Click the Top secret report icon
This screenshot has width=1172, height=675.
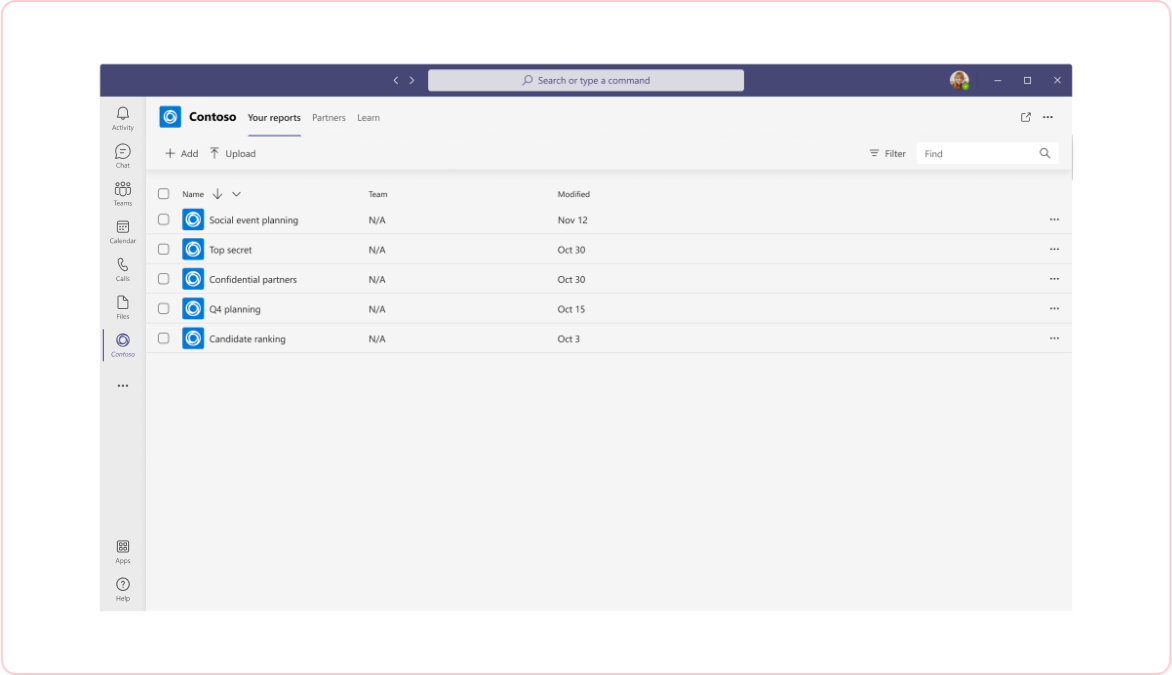click(193, 250)
